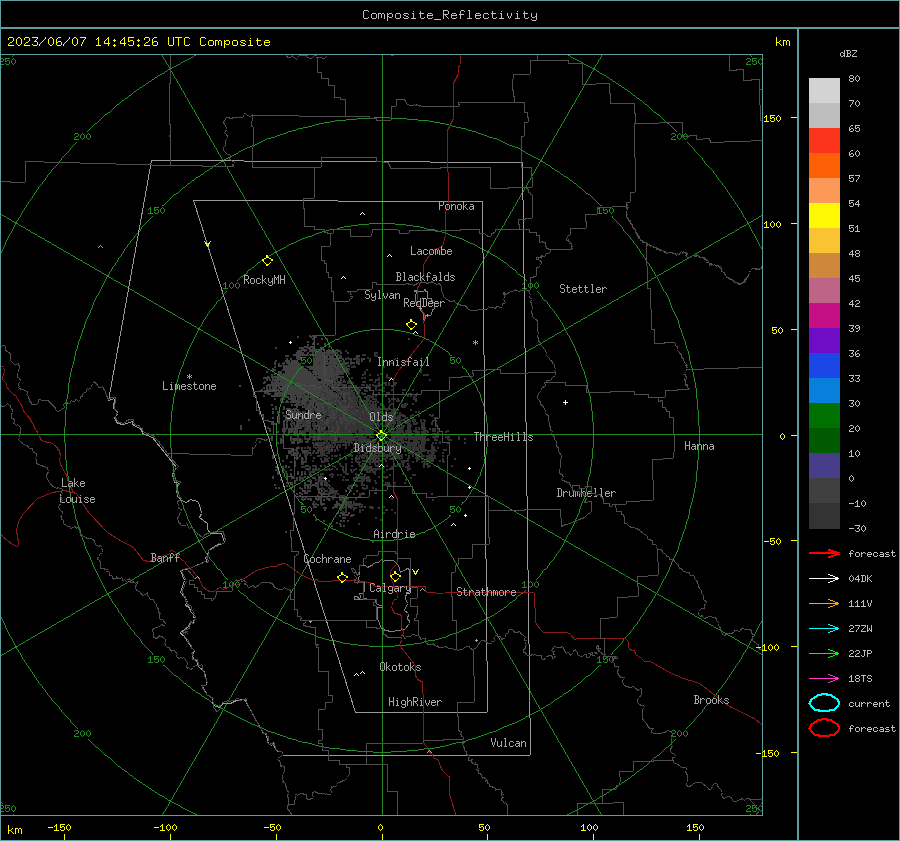Screen dimensions: 900x841
Task: Click the Stettler label
Action: click(583, 289)
